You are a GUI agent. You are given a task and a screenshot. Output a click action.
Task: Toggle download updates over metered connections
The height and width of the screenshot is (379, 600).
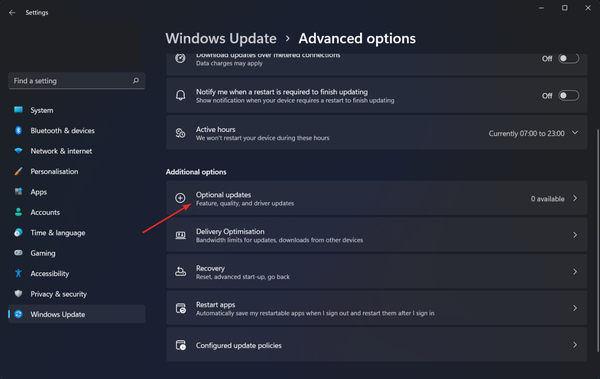click(x=568, y=58)
